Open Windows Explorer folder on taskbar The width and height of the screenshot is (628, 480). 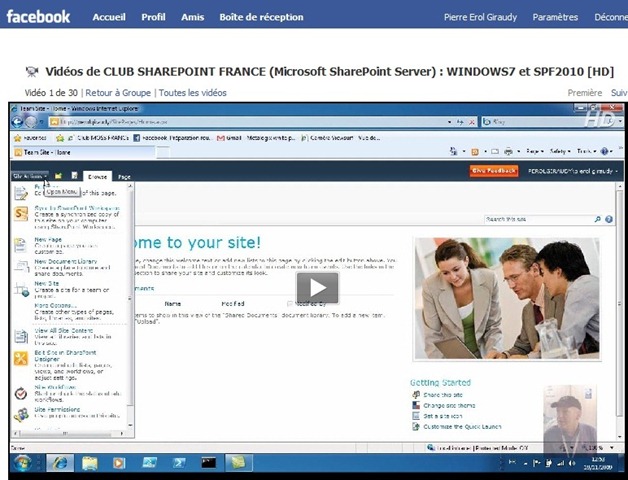point(90,464)
